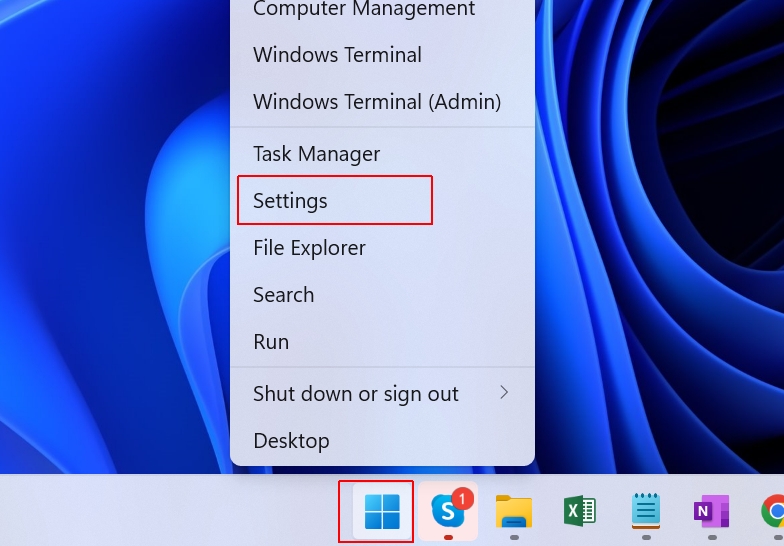Expand Shut down or sign out submenu
784x546 pixels.
tap(382, 394)
